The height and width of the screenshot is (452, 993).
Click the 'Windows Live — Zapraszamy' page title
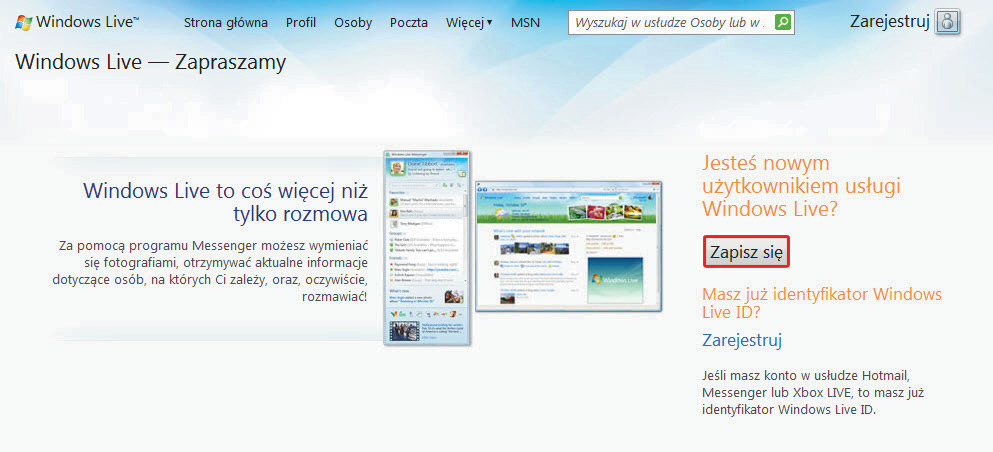(x=151, y=62)
